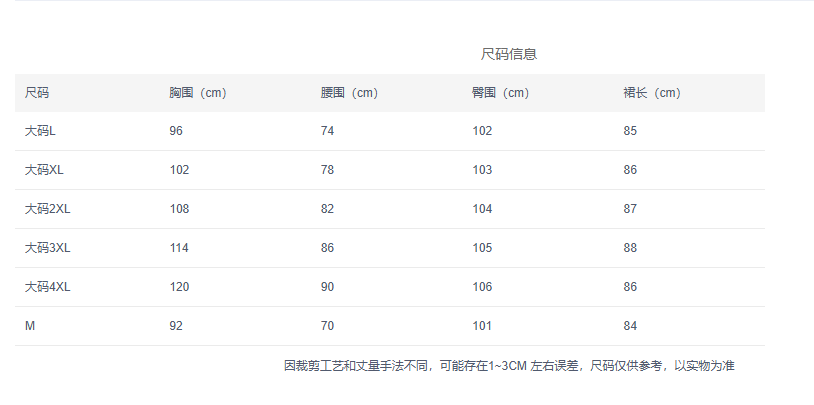This screenshot has height=405, width=814.
Task: Select the 大码XL size row label
Action: pos(44,170)
